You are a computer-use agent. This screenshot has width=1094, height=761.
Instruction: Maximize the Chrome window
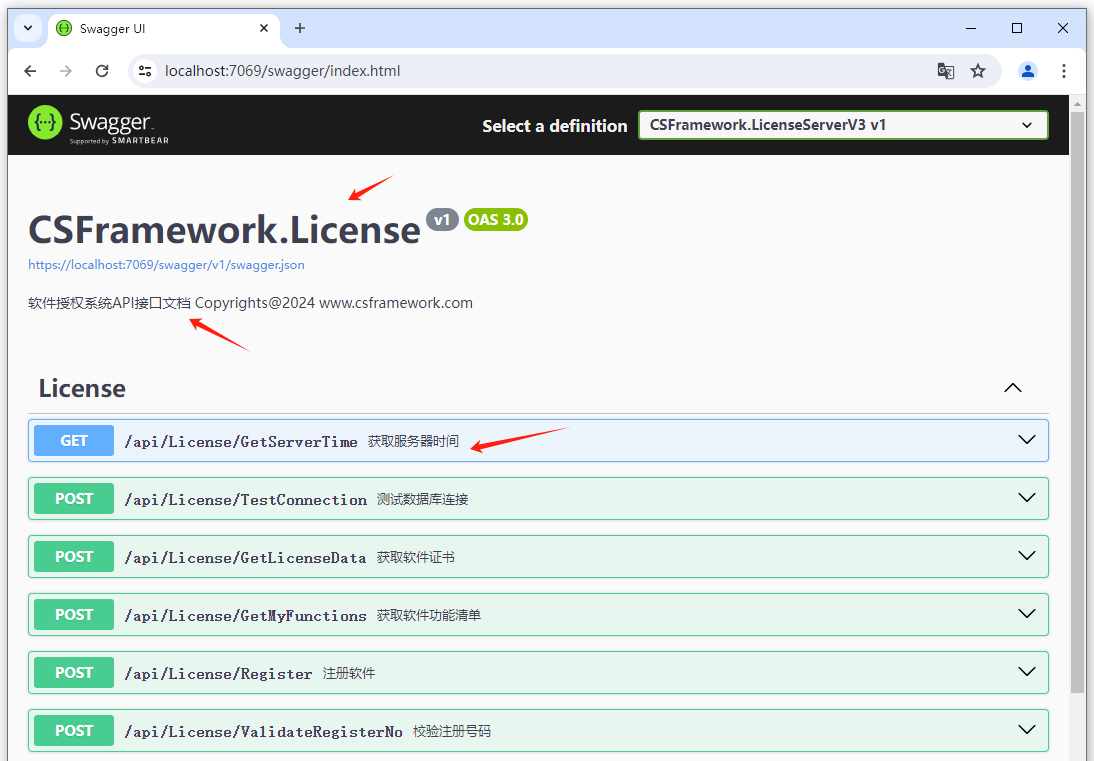tap(1017, 29)
